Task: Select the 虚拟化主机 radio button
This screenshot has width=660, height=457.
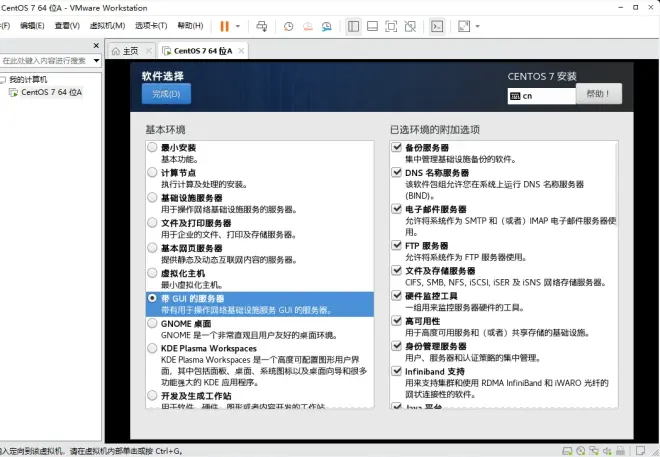Action: 152,273
